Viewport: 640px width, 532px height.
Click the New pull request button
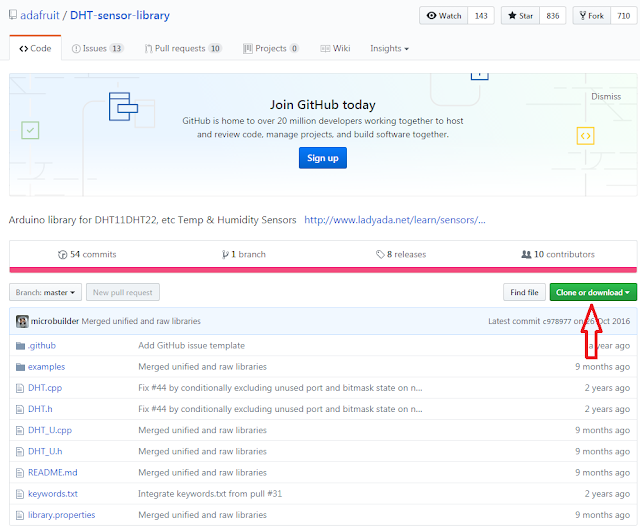point(122,292)
